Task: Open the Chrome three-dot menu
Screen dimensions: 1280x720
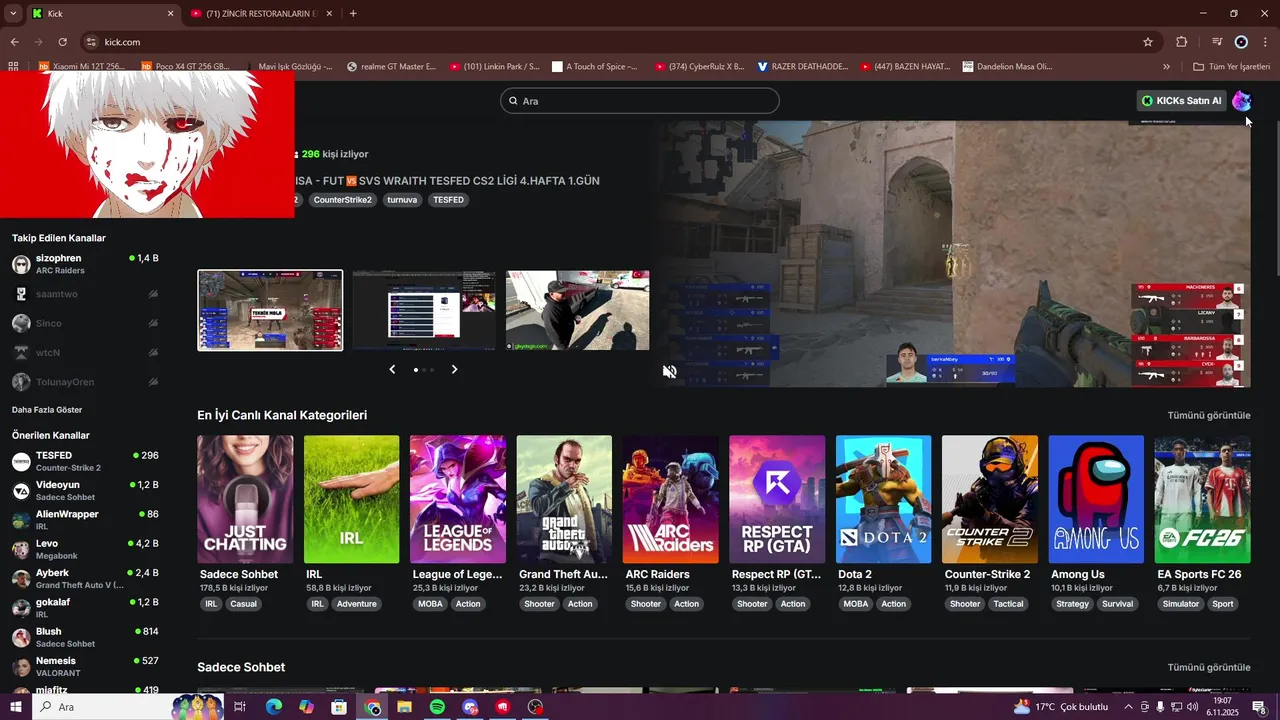Action: point(1266,42)
